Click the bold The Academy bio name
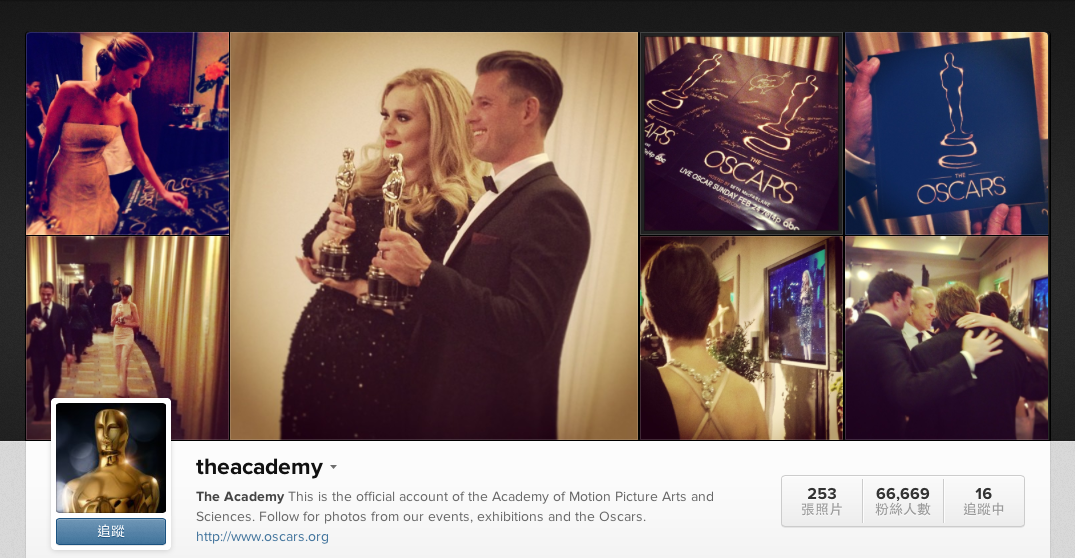The image size is (1075, 558). 240,496
